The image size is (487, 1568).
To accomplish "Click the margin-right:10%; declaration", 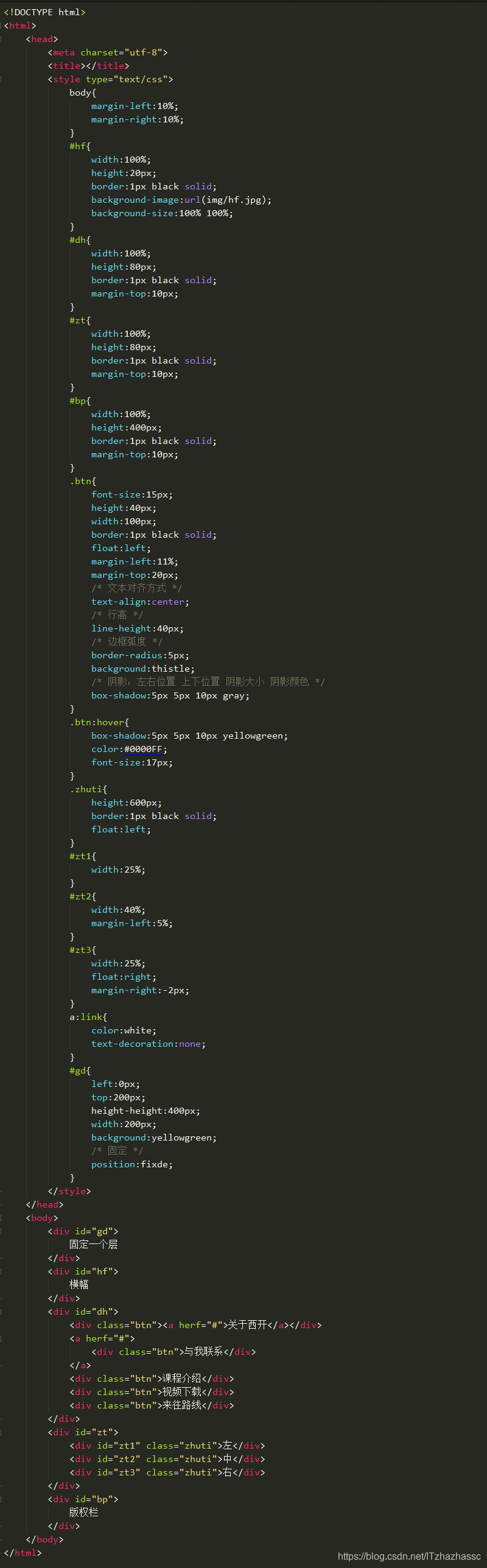I will [x=138, y=119].
